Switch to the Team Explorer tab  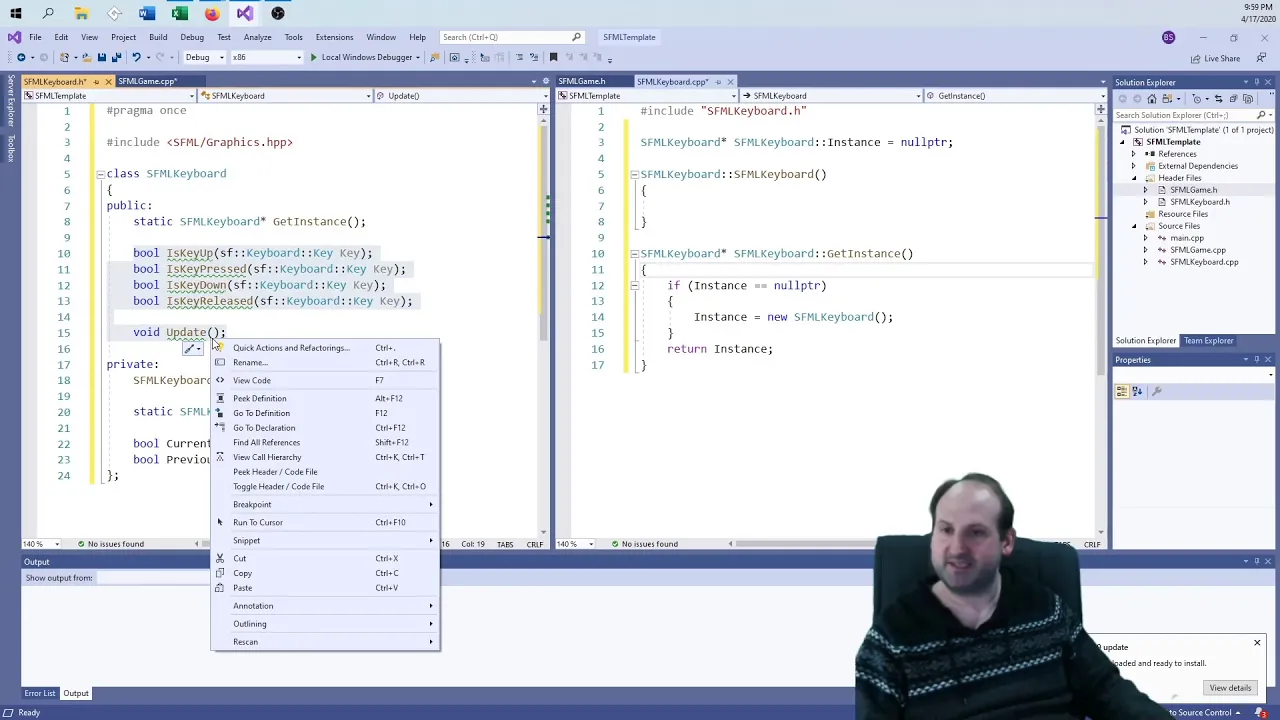click(x=1209, y=341)
